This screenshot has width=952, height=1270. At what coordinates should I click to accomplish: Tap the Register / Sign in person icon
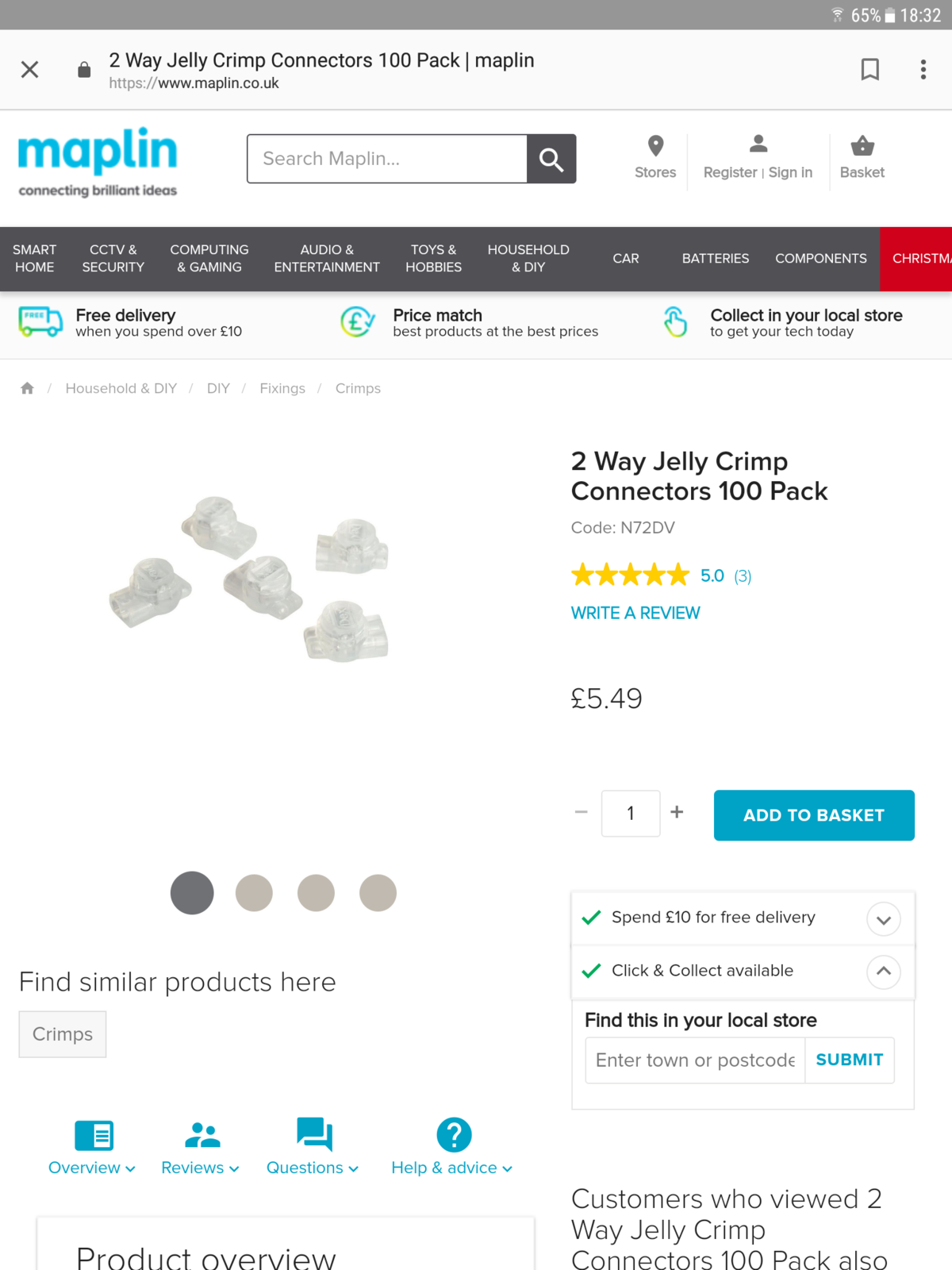pos(758,144)
